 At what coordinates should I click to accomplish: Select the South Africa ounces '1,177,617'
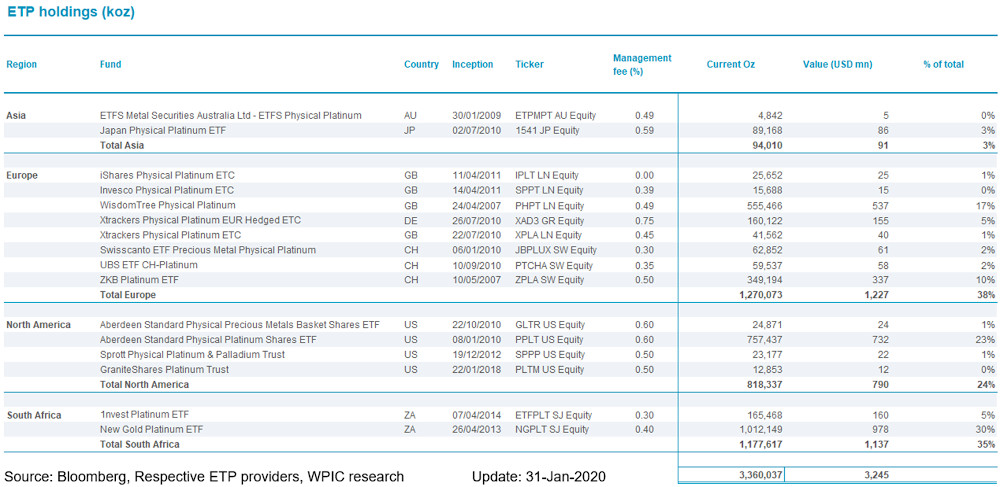(761, 444)
